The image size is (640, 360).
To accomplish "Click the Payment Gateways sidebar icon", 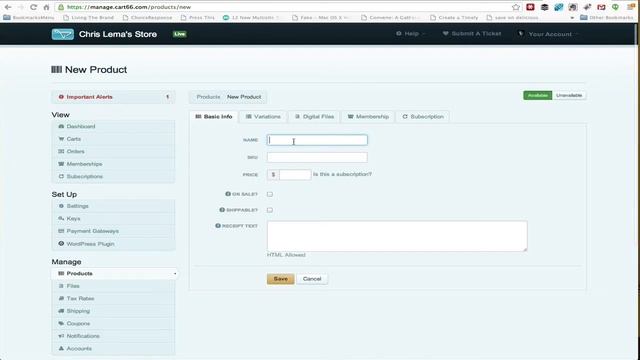I will coord(61,231).
